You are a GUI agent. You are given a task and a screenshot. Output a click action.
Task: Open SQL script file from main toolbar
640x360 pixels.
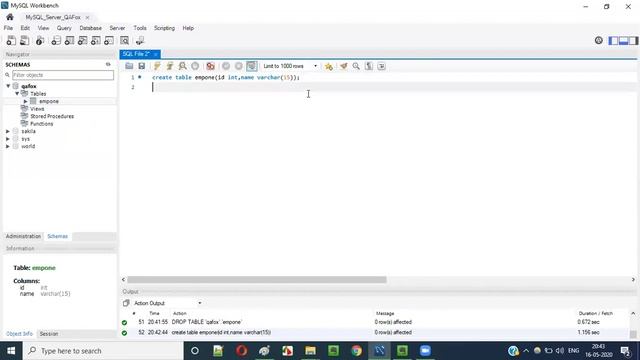click(x=24, y=40)
